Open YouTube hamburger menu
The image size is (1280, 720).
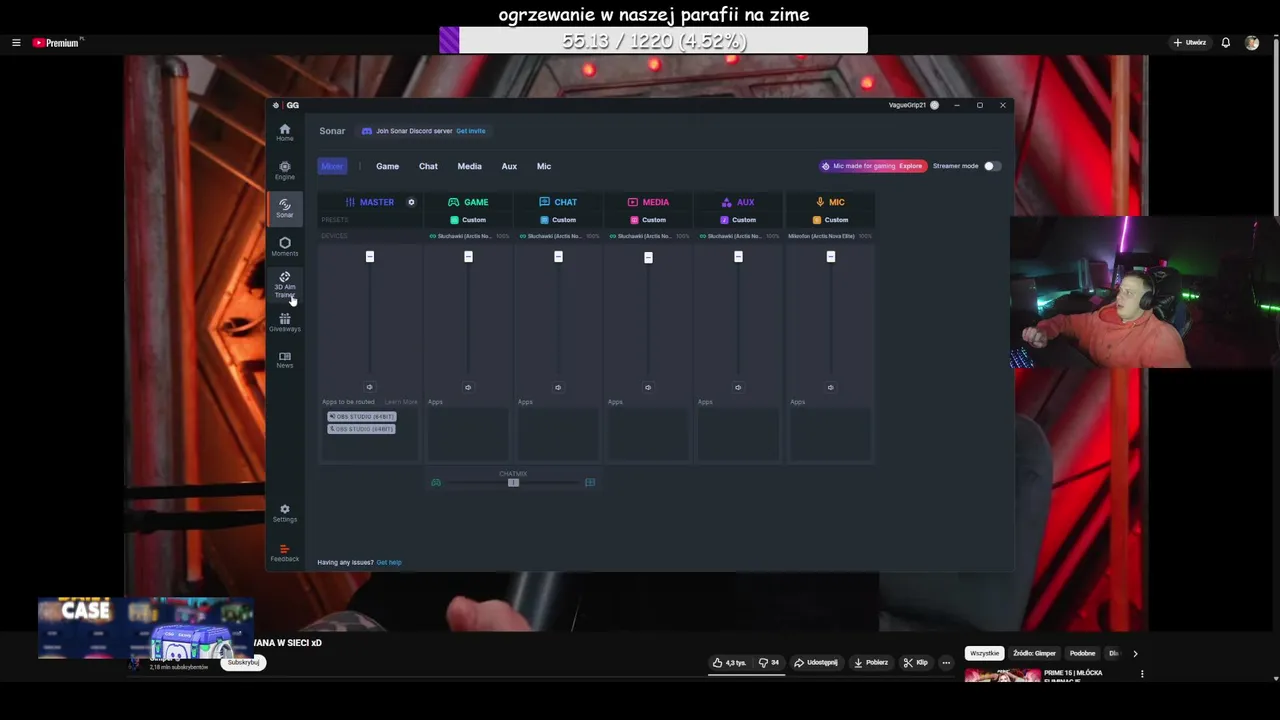[16, 42]
